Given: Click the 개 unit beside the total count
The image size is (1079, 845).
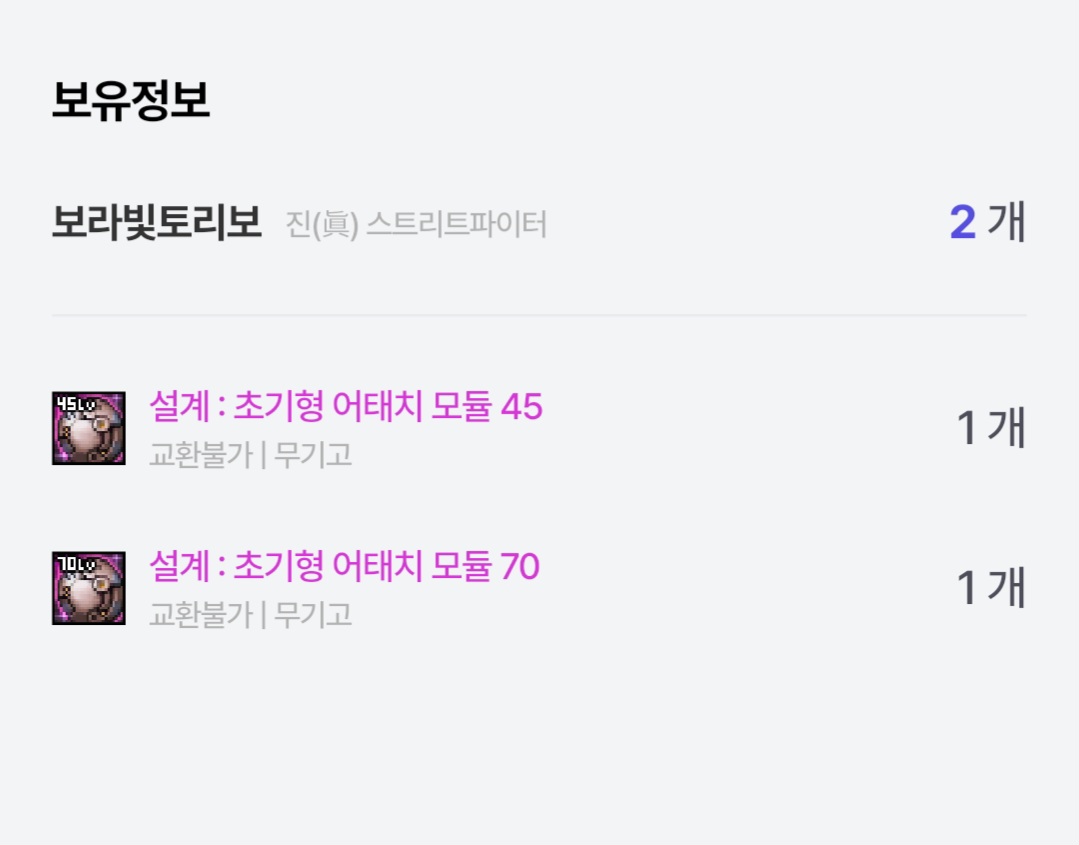Looking at the screenshot, I should click(1006, 222).
